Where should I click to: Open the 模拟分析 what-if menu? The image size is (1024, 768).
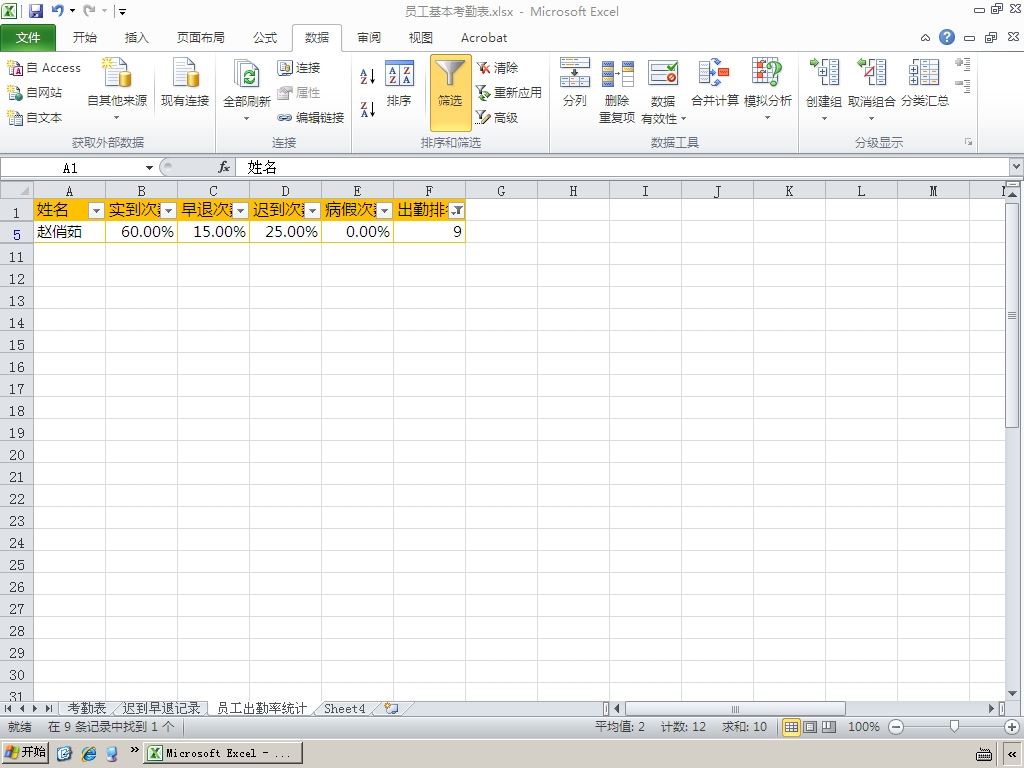click(x=767, y=89)
